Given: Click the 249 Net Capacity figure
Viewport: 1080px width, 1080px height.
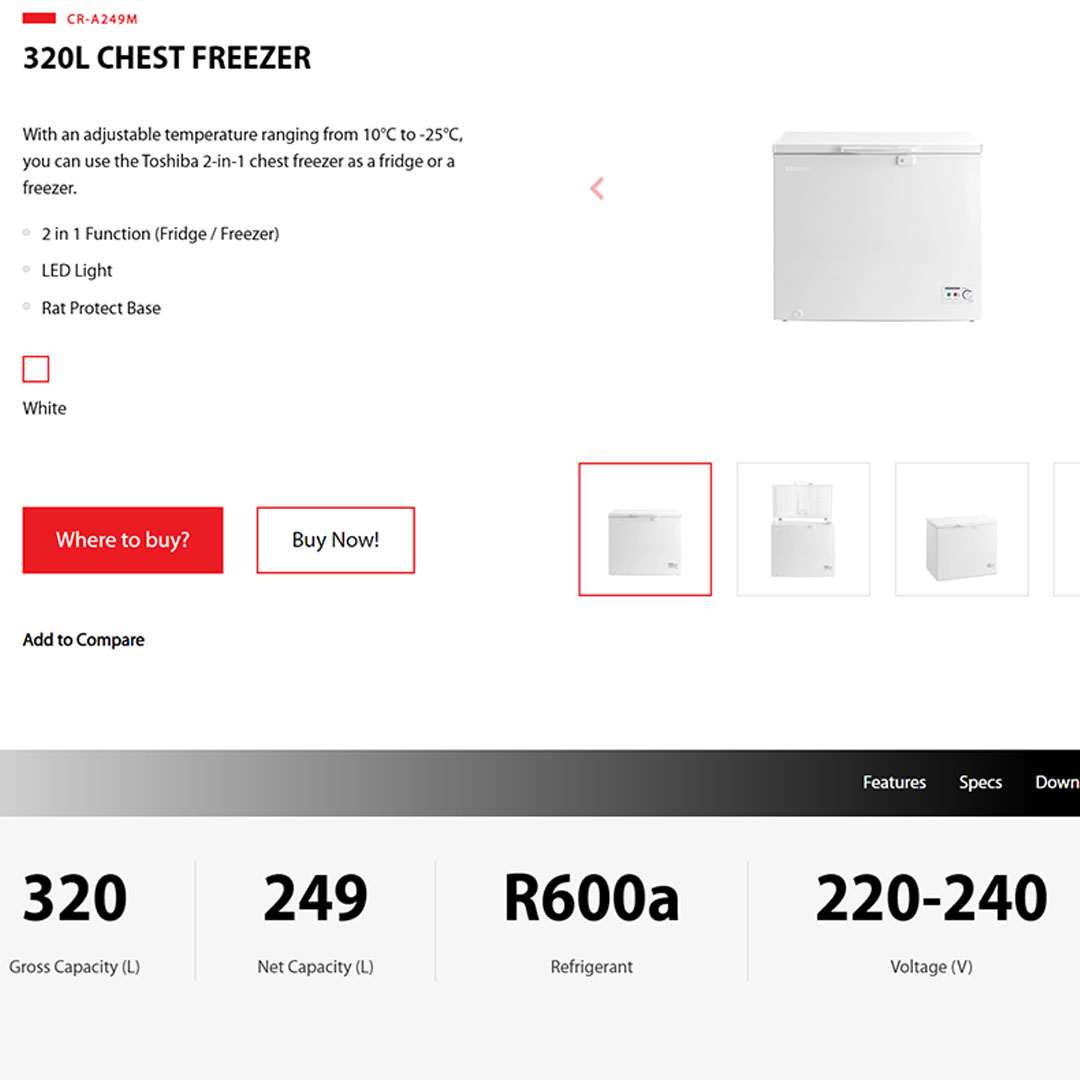Looking at the screenshot, I should point(315,898).
